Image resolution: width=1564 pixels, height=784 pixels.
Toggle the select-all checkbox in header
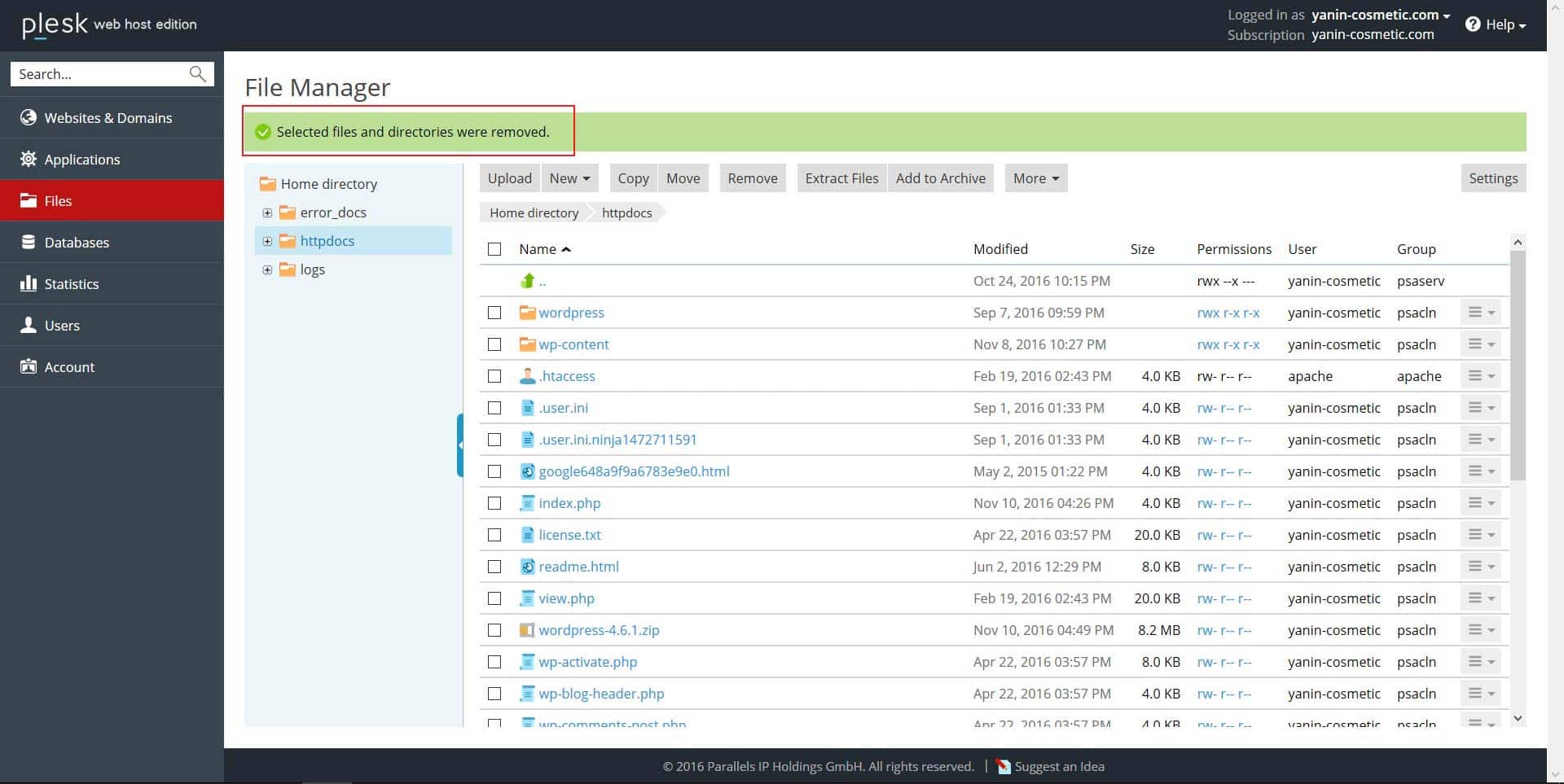(x=494, y=249)
